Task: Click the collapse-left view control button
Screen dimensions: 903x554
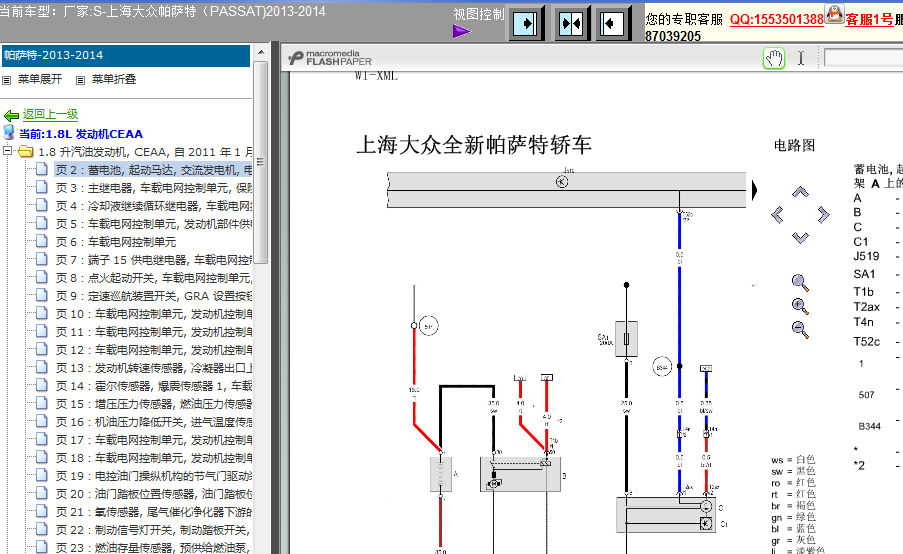Action: pos(612,24)
